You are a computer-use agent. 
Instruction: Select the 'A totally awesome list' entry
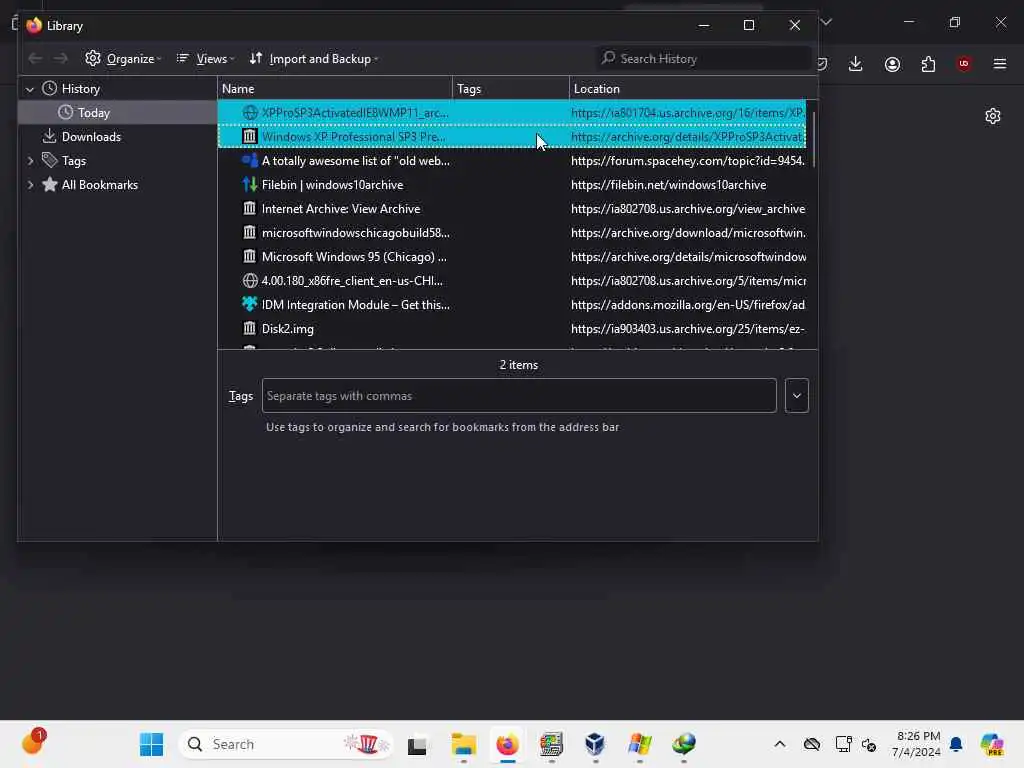click(x=512, y=161)
